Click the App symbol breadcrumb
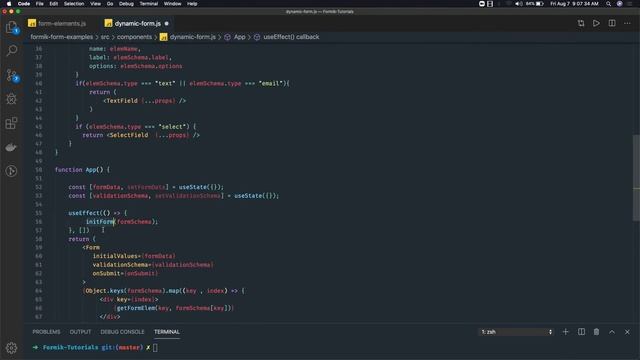640x360 pixels. point(235,37)
